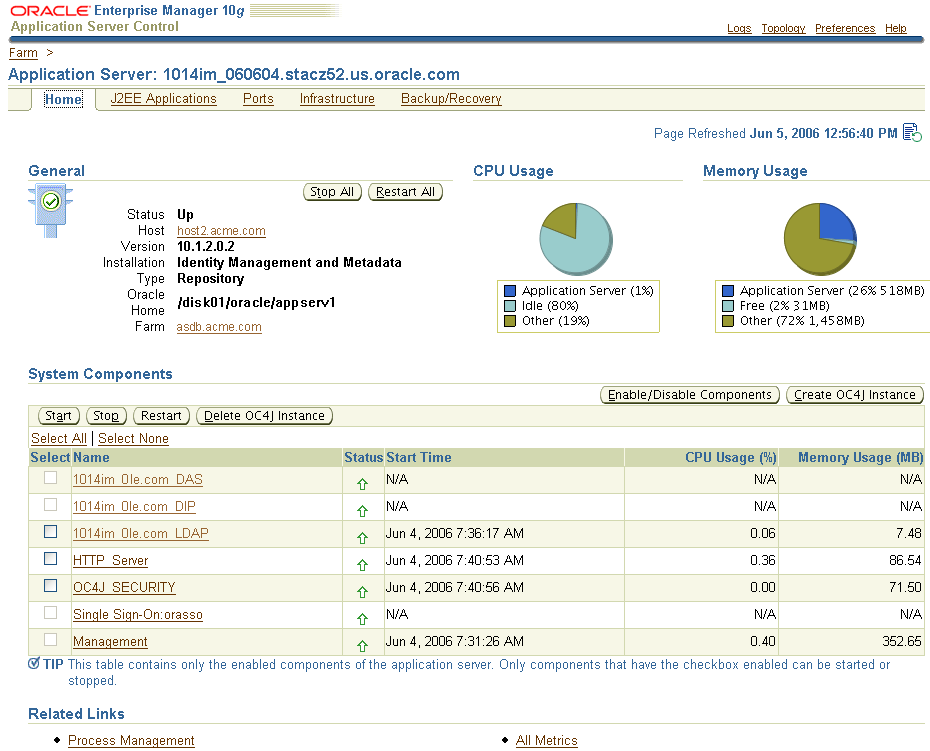Click Create OC4J Instance button
The height and width of the screenshot is (751, 930).
855,395
